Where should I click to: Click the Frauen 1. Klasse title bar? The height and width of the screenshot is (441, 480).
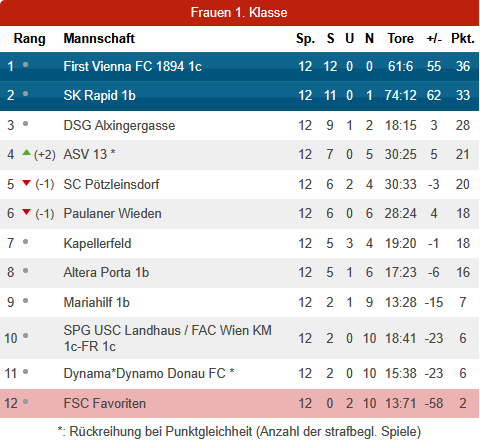click(x=239, y=13)
